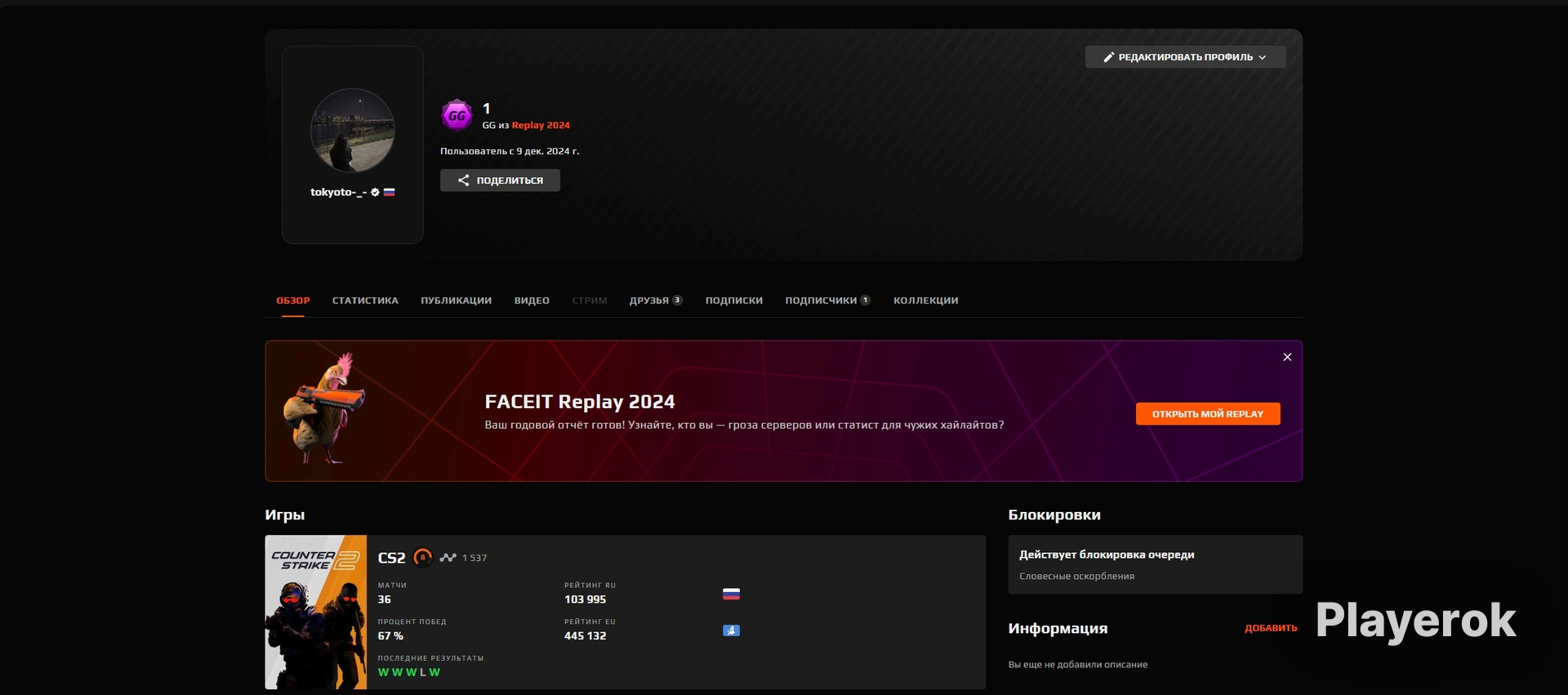Switch to the Подписки tab
The image size is (1568, 695).
coord(734,301)
